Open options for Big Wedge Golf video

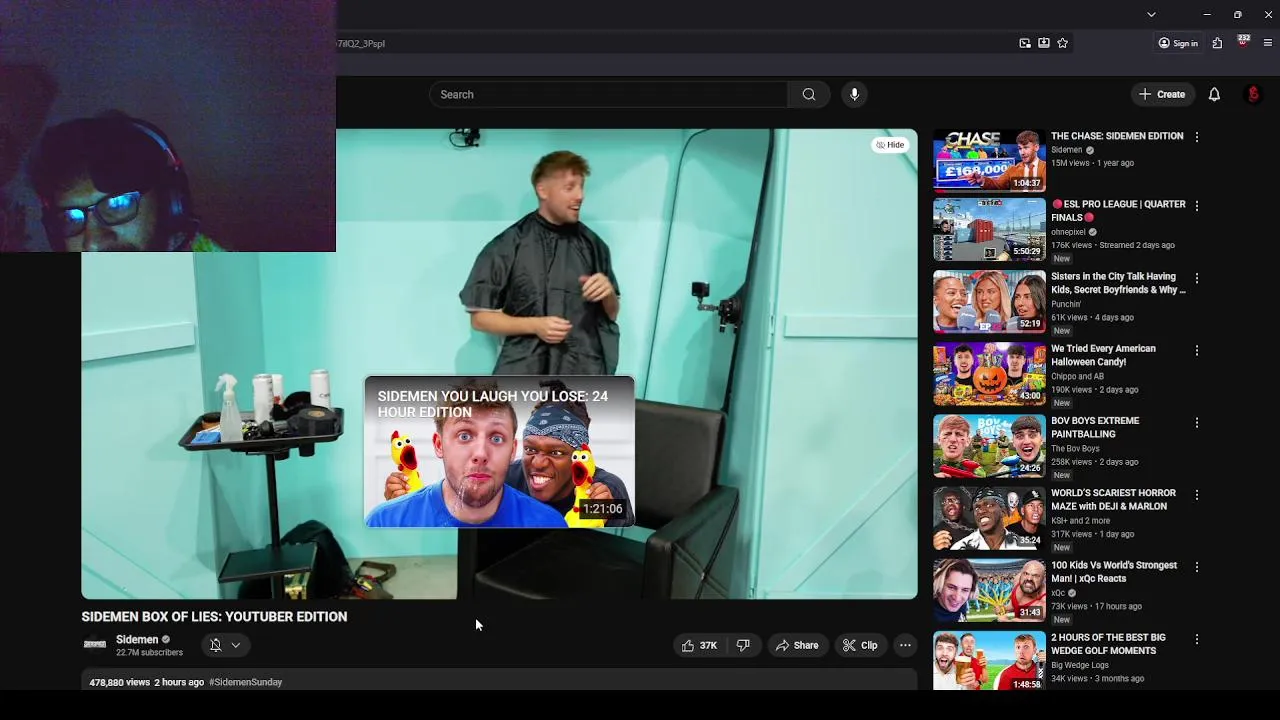coord(1197,639)
